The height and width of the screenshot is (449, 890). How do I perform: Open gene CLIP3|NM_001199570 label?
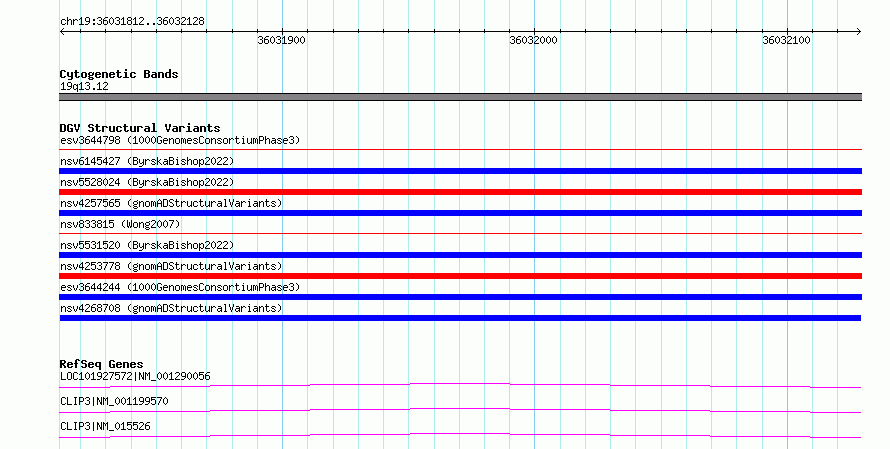click(114, 401)
